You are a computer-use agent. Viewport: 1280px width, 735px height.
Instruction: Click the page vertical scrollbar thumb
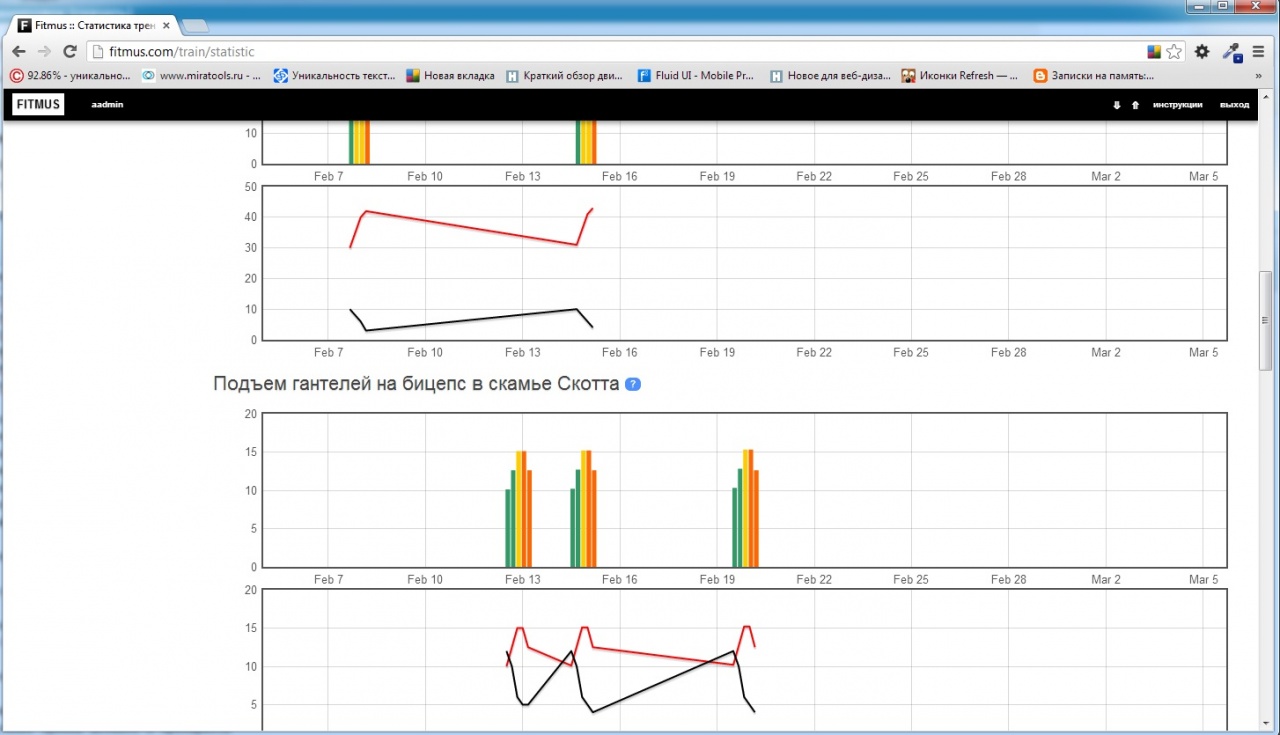pos(1265,320)
